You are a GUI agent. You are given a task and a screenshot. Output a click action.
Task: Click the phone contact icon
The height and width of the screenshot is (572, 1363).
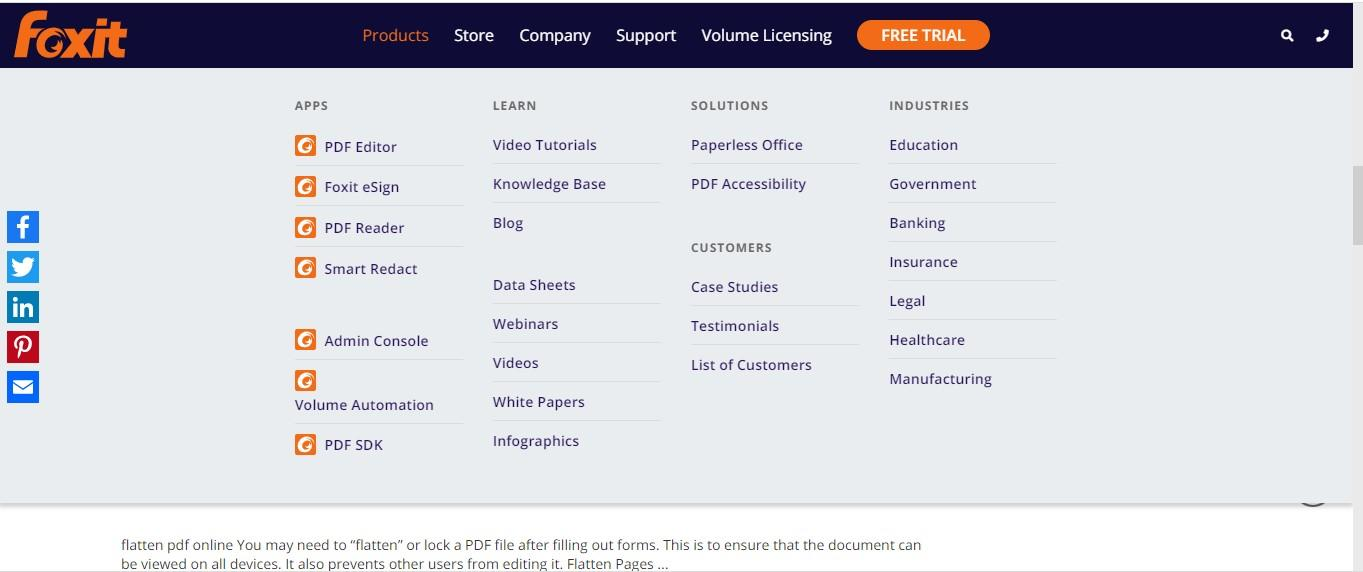point(1323,35)
